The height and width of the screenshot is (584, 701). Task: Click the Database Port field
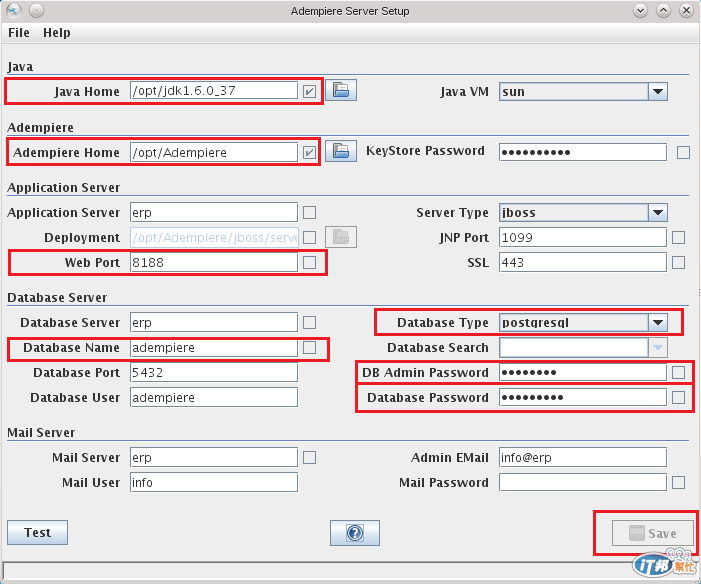pos(214,372)
